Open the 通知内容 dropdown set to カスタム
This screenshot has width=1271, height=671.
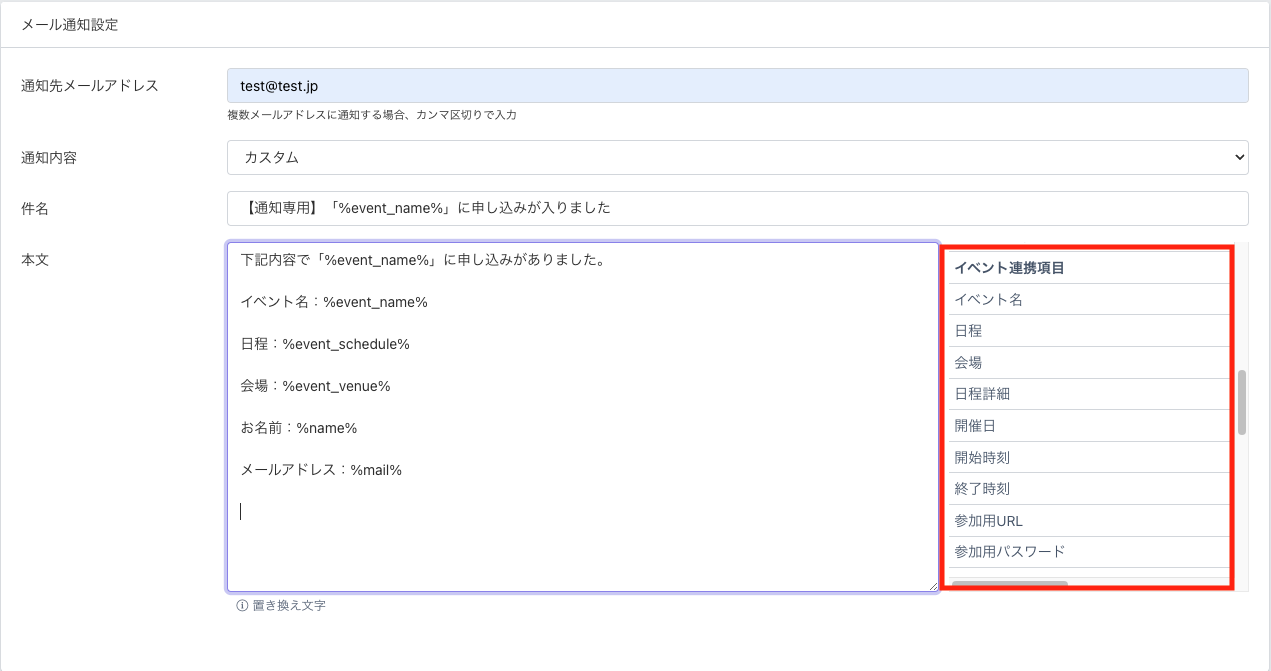tap(737, 157)
